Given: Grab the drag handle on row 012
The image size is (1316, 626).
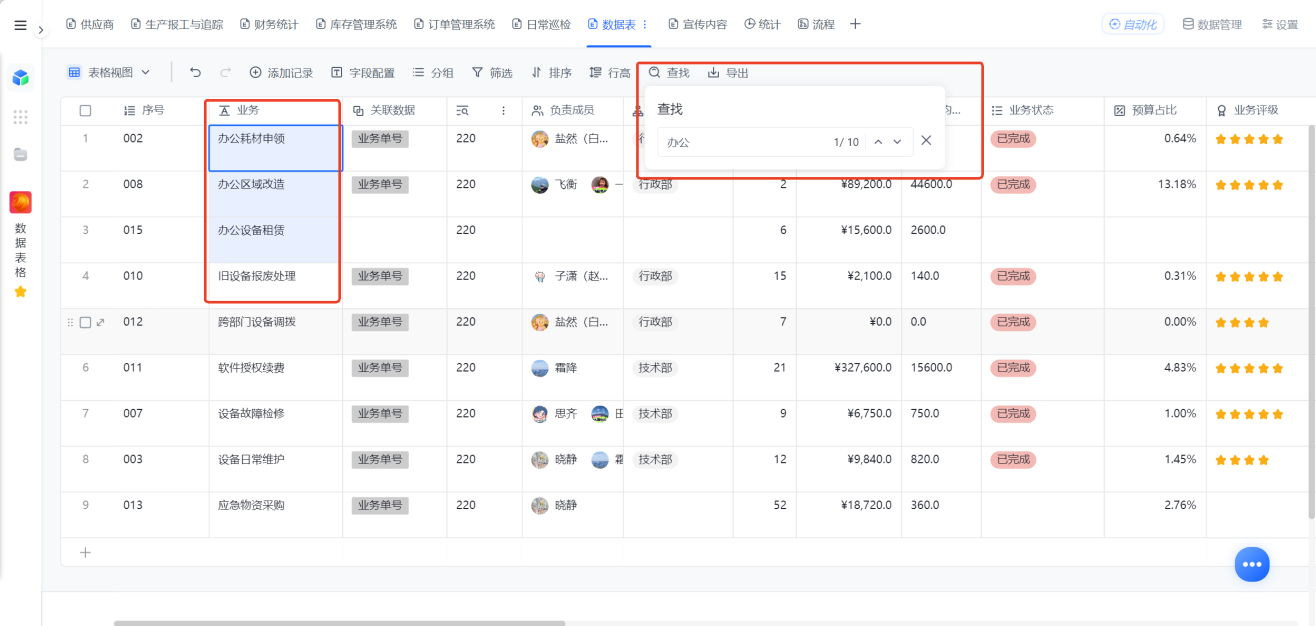Looking at the screenshot, I should [70, 322].
